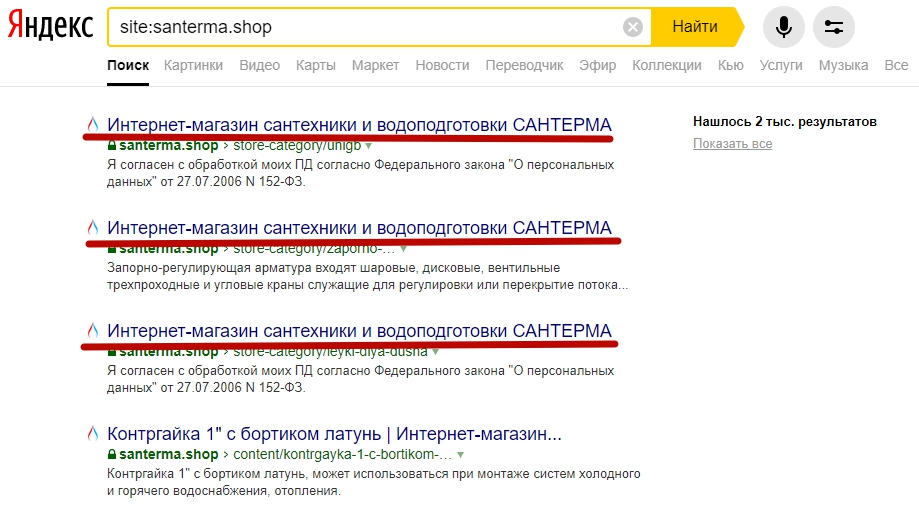The width and height of the screenshot is (919, 513).
Task: Switch to the Карты tab
Action: (315, 65)
